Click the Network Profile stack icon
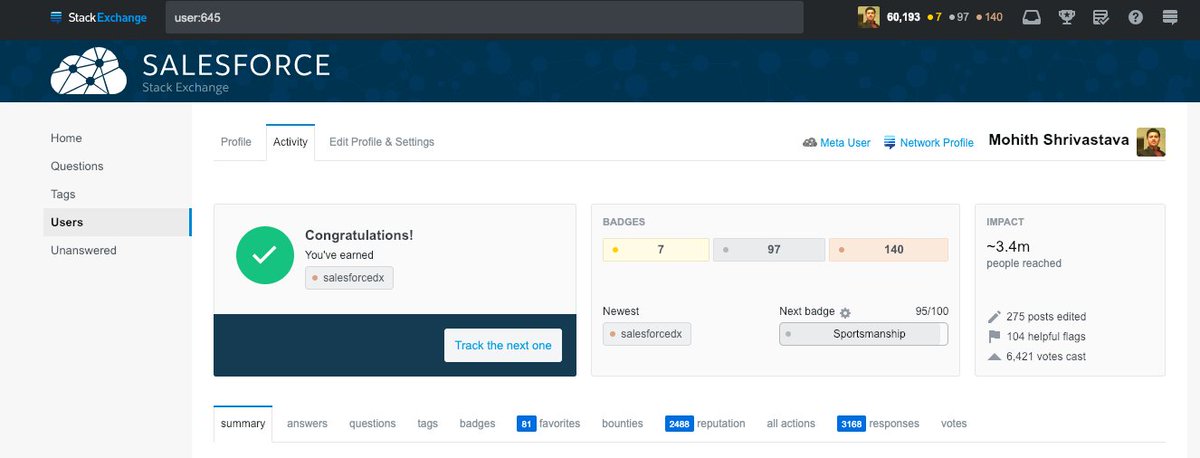The width and height of the screenshot is (1200, 458). coord(890,143)
